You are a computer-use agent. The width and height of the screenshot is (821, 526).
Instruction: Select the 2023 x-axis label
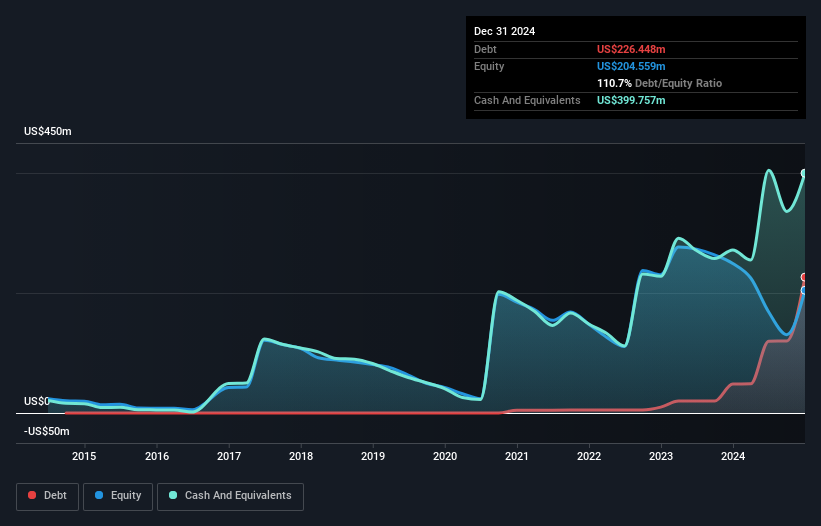point(661,456)
